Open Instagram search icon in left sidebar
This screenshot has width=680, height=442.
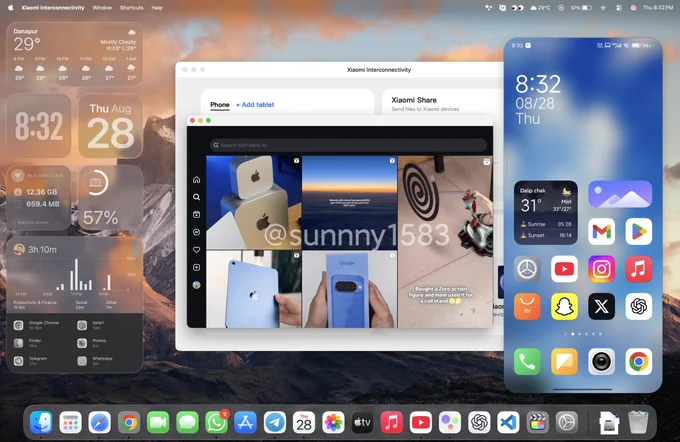point(196,197)
